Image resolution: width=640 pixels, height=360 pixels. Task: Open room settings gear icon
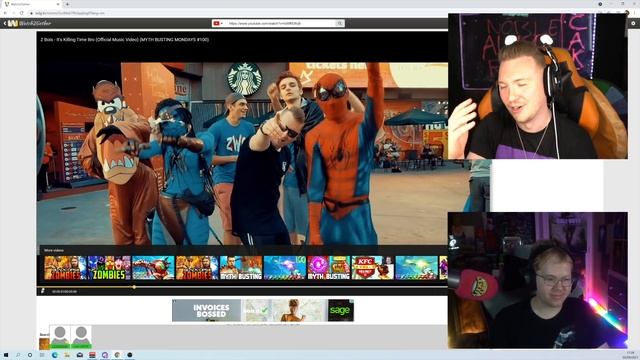pyautogui.click(x=633, y=23)
